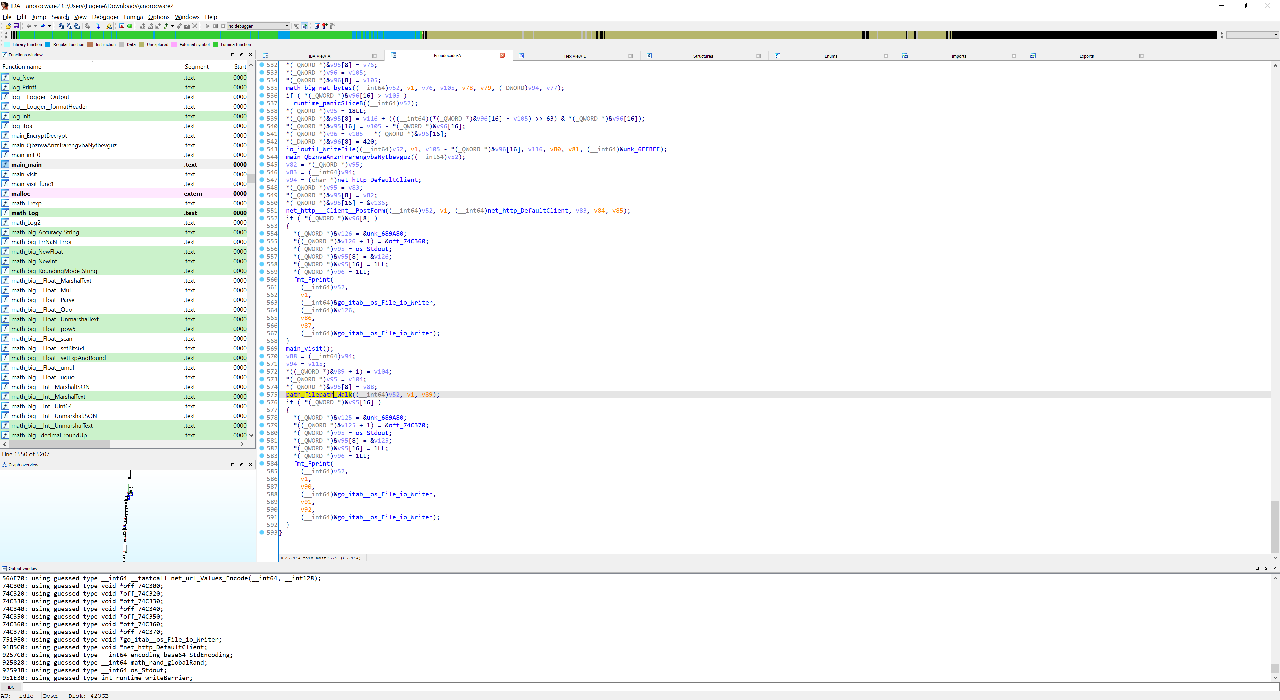The image size is (1280, 700).
Task: Click the binary search toolbar icon
Action: (x=109, y=26)
